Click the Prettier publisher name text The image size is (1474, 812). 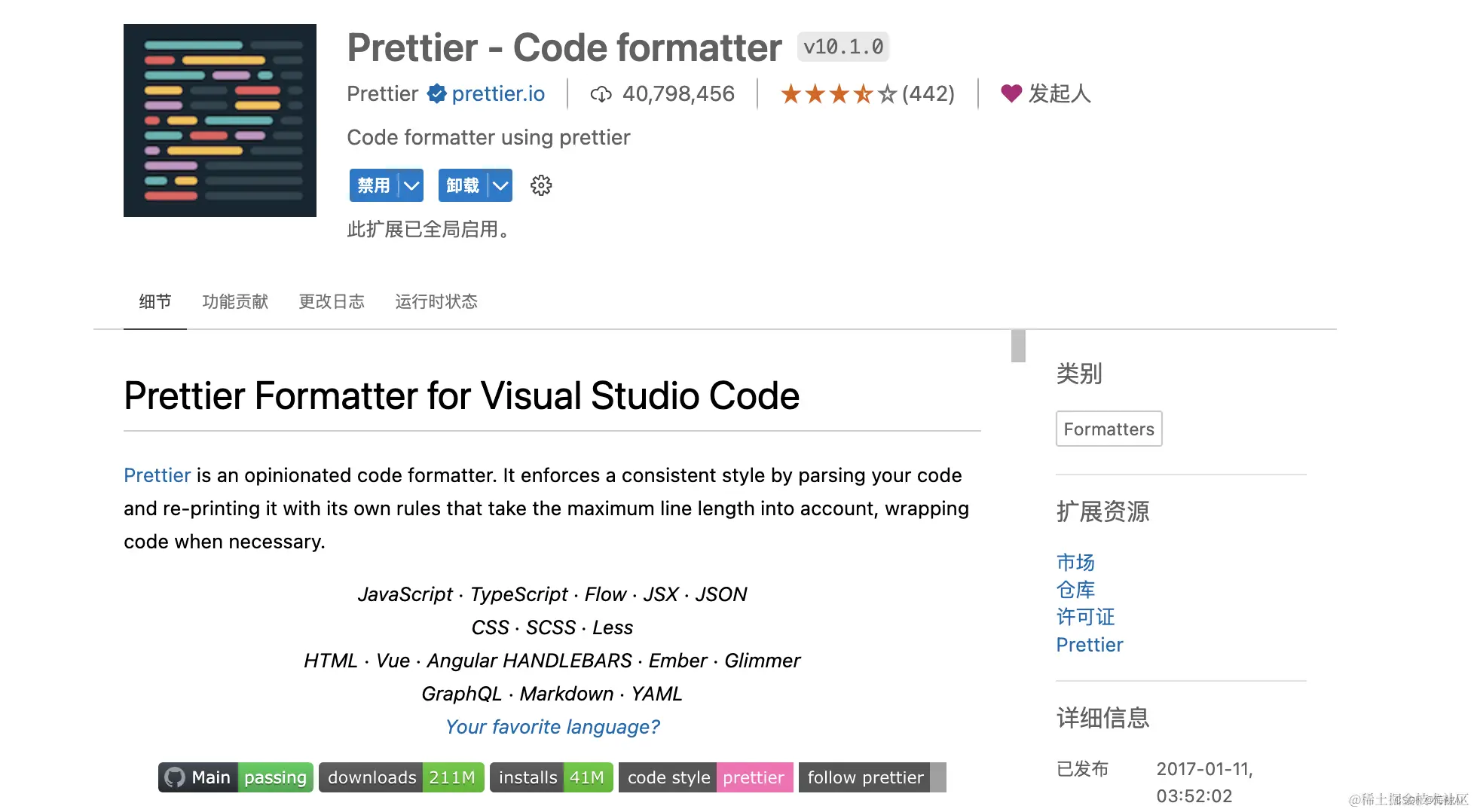pyautogui.click(x=382, y=93)
